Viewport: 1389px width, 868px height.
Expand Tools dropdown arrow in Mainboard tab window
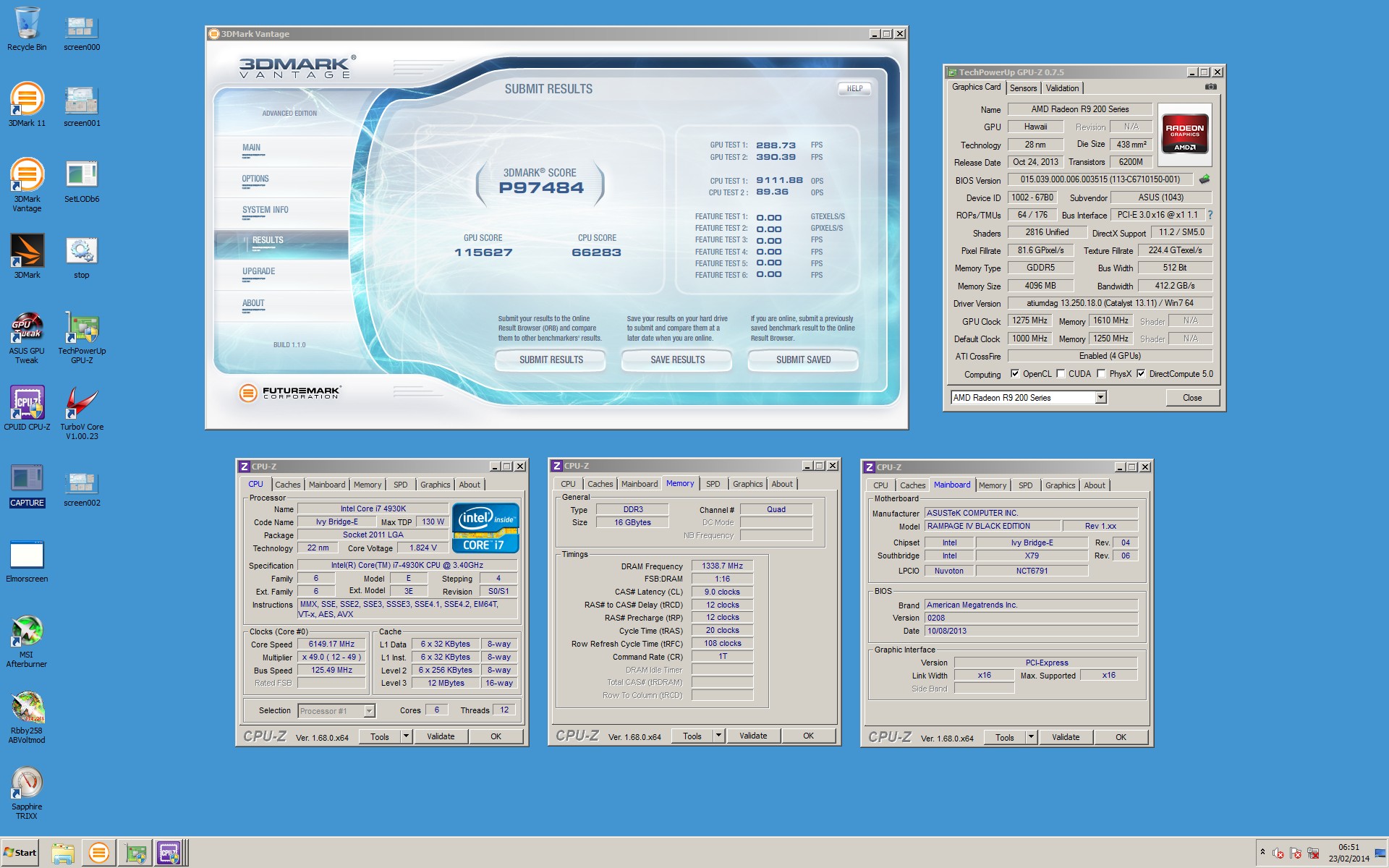pos(1031,737)
